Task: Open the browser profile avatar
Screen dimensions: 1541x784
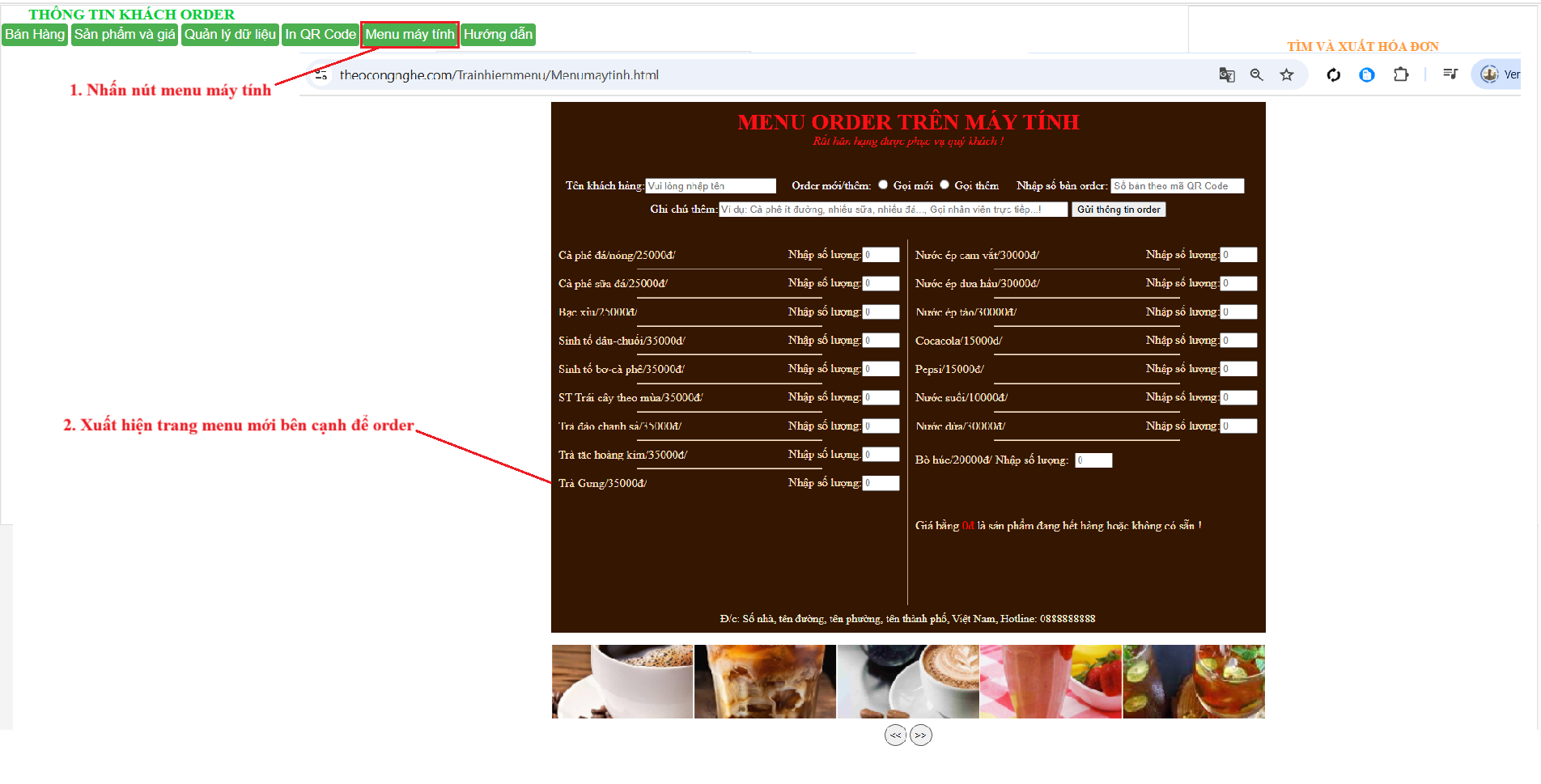Action: click(1489, 74)
